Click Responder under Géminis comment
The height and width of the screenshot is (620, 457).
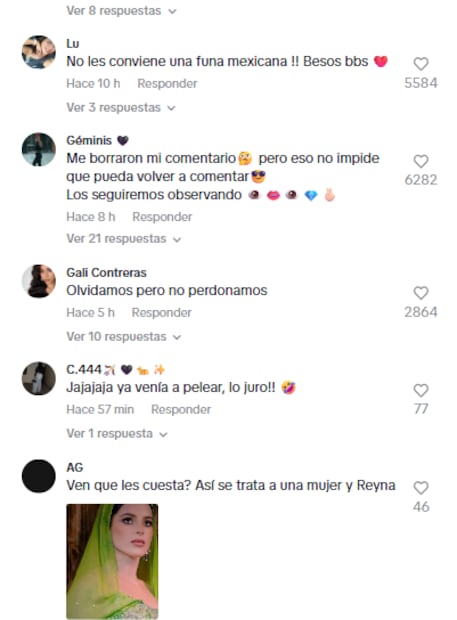click(x=162, y=217)
